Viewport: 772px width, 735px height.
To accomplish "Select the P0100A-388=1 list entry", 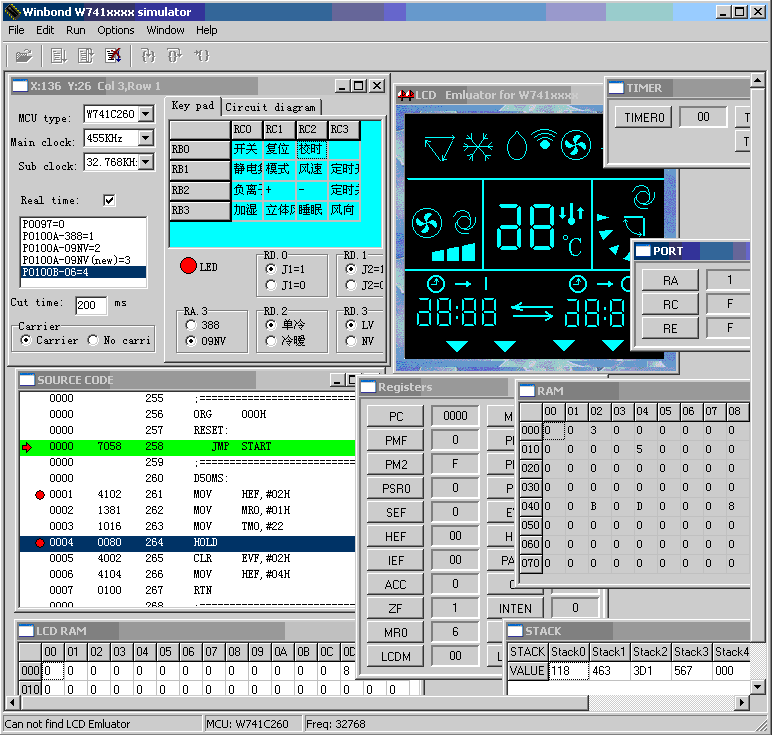I will point(83,236).
